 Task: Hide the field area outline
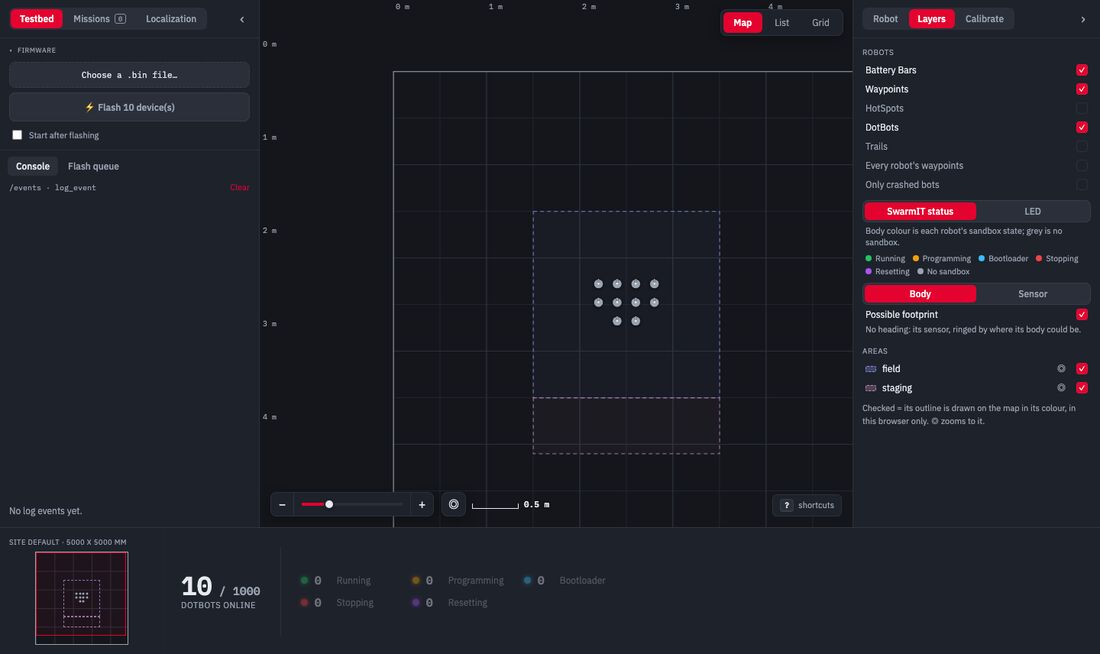coord(1082,368)
